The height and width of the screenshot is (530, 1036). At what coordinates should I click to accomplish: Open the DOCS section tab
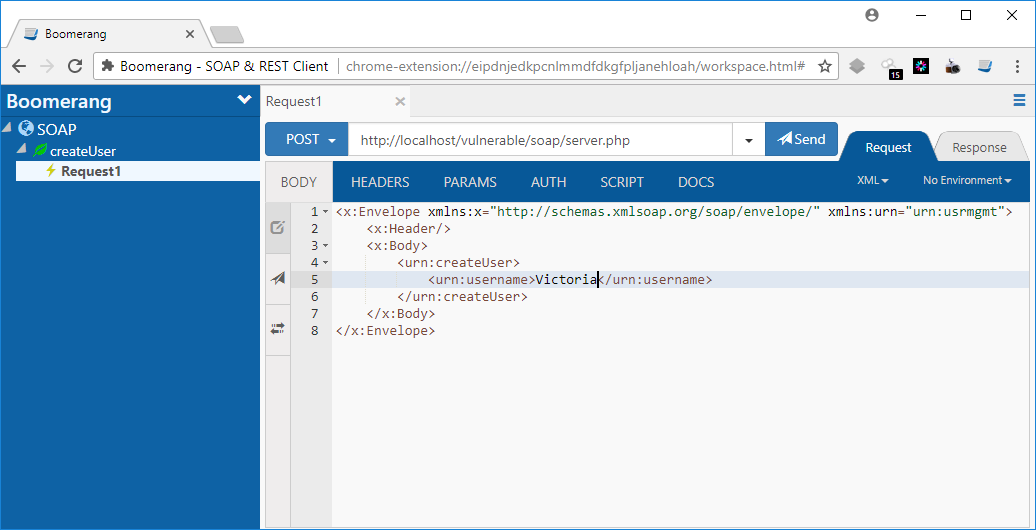click(x=696, y=182)
